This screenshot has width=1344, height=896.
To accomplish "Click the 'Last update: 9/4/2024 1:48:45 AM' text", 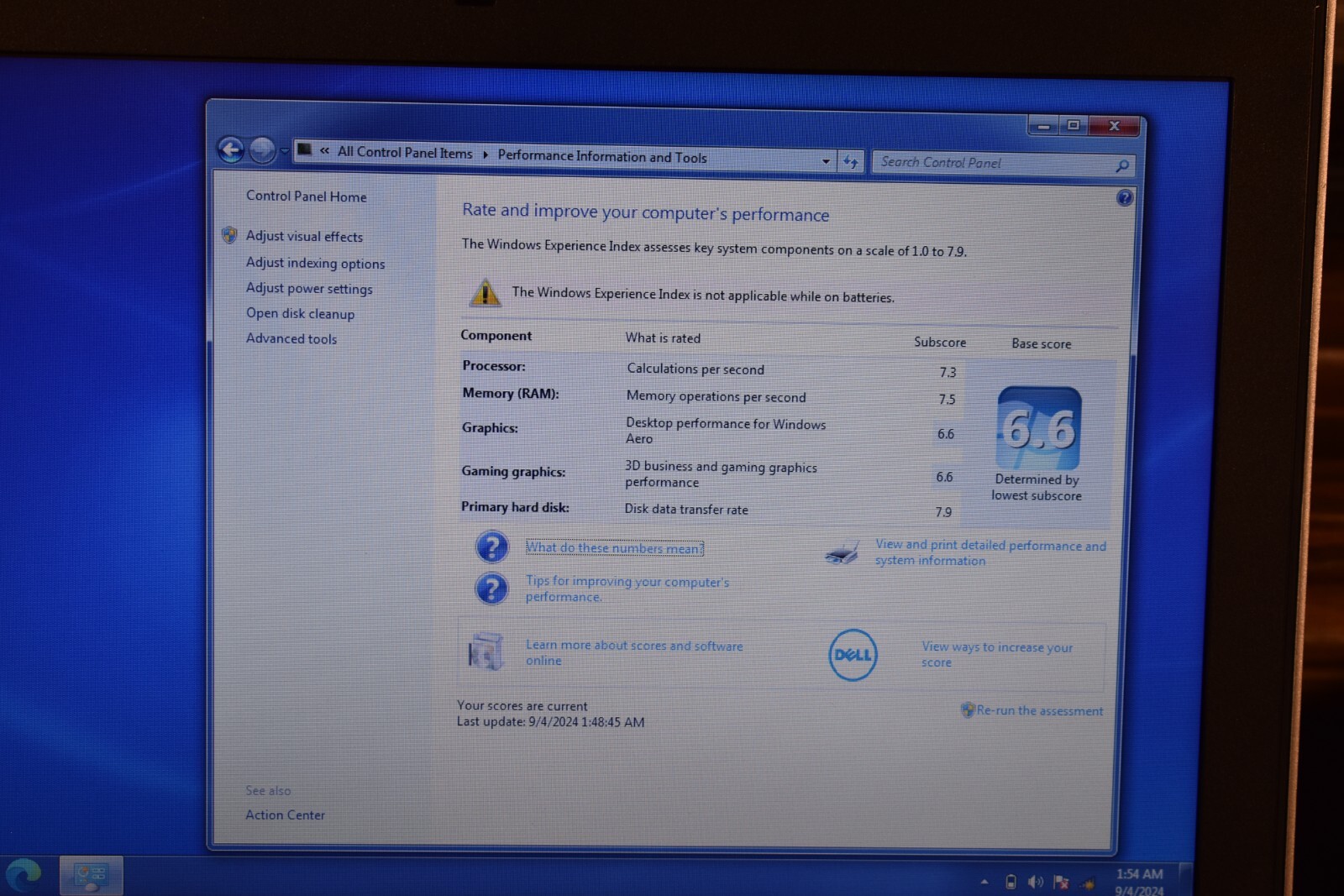I will point(550,721).
